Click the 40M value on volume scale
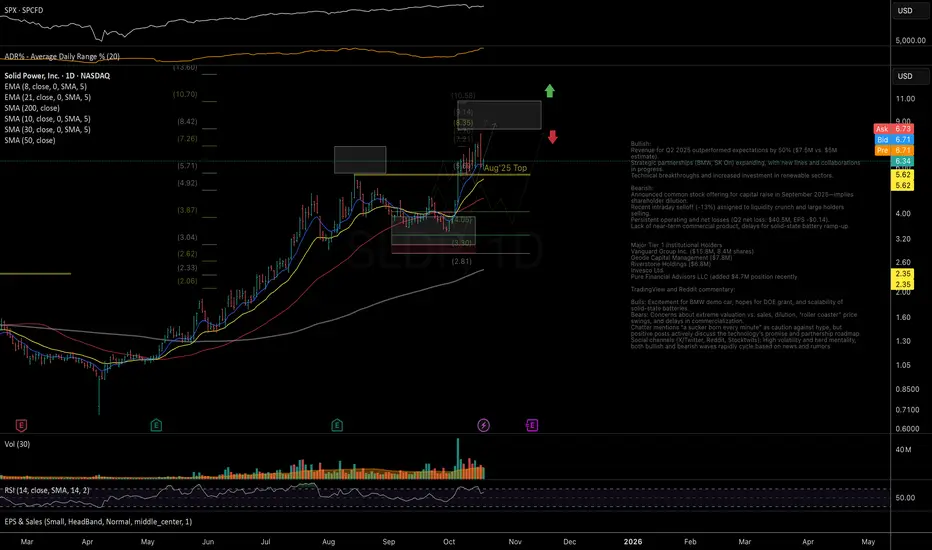The height and width of the screenshot is (550, 932). pos(903,450)
